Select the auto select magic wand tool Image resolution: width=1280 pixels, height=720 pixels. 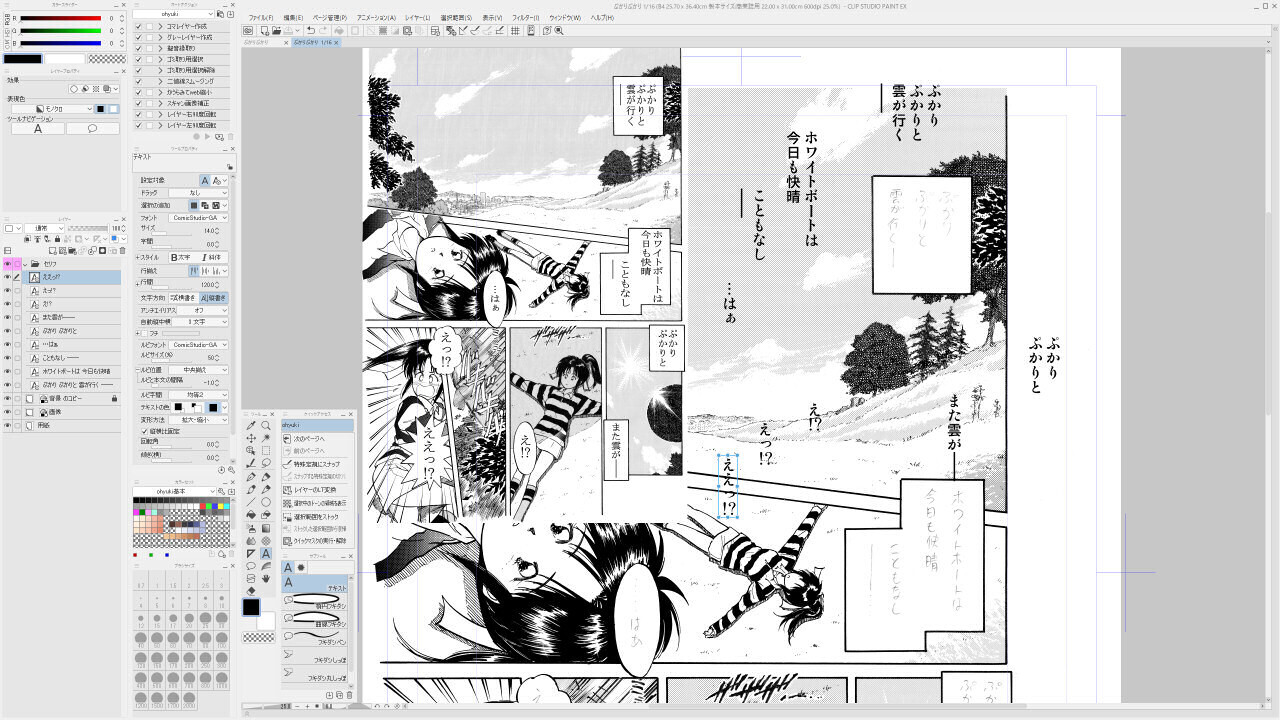click(x=266, y=438)
